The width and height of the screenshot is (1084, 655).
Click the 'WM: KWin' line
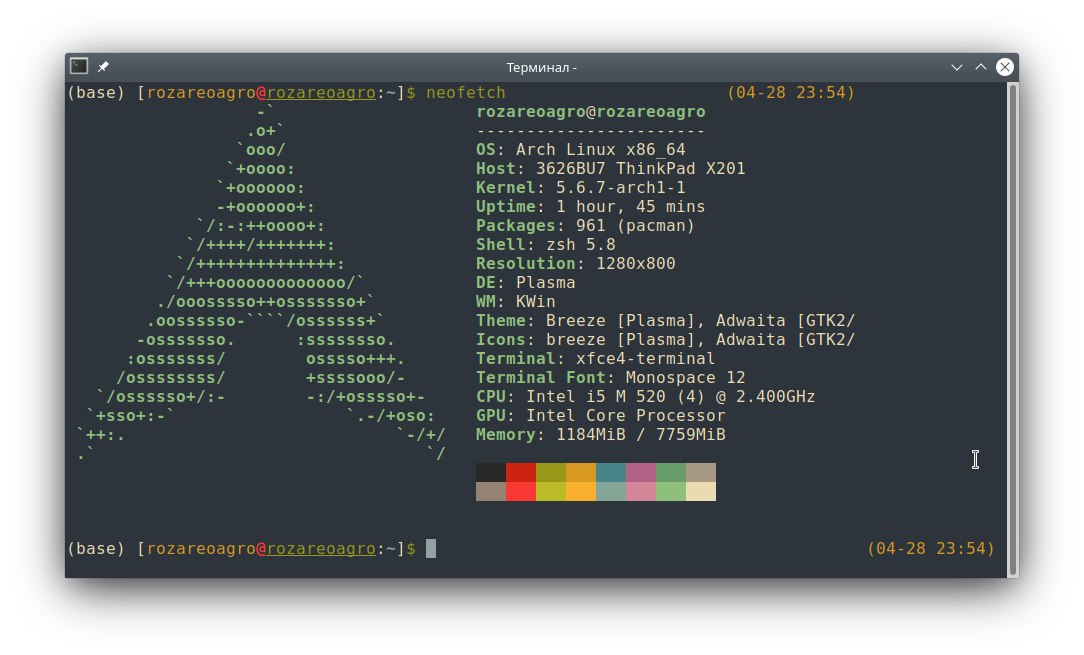516,302
